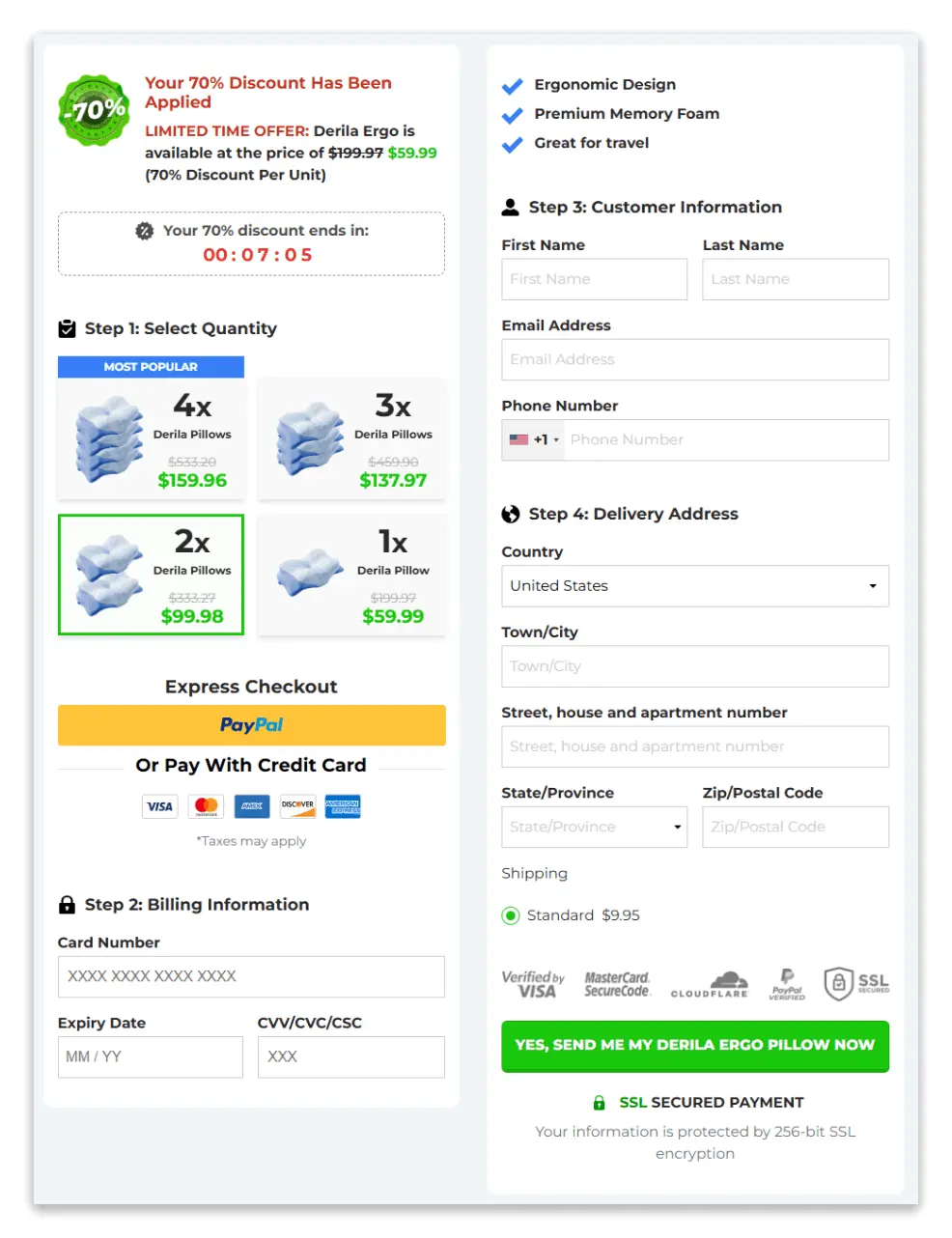
Task: Click the Amex card icon
Action: tap(251, 806)
